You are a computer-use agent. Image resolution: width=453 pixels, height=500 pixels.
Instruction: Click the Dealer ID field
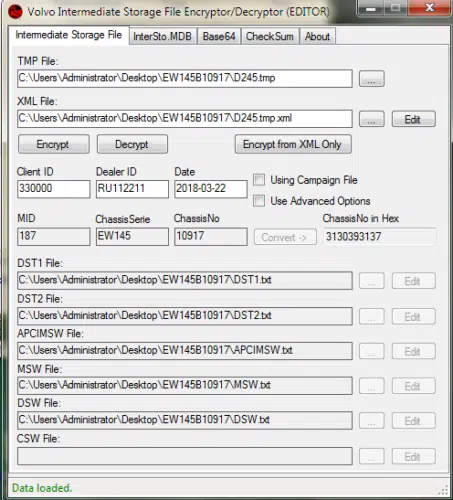click(132, 189)
